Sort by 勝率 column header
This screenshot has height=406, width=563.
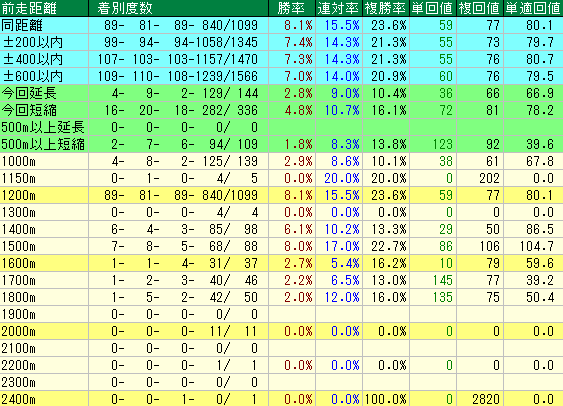pyautogui.click(x=292, y=8)
